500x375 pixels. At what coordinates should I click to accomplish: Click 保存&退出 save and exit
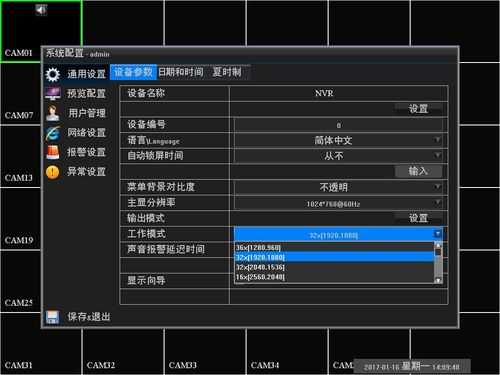pos(89,317)
